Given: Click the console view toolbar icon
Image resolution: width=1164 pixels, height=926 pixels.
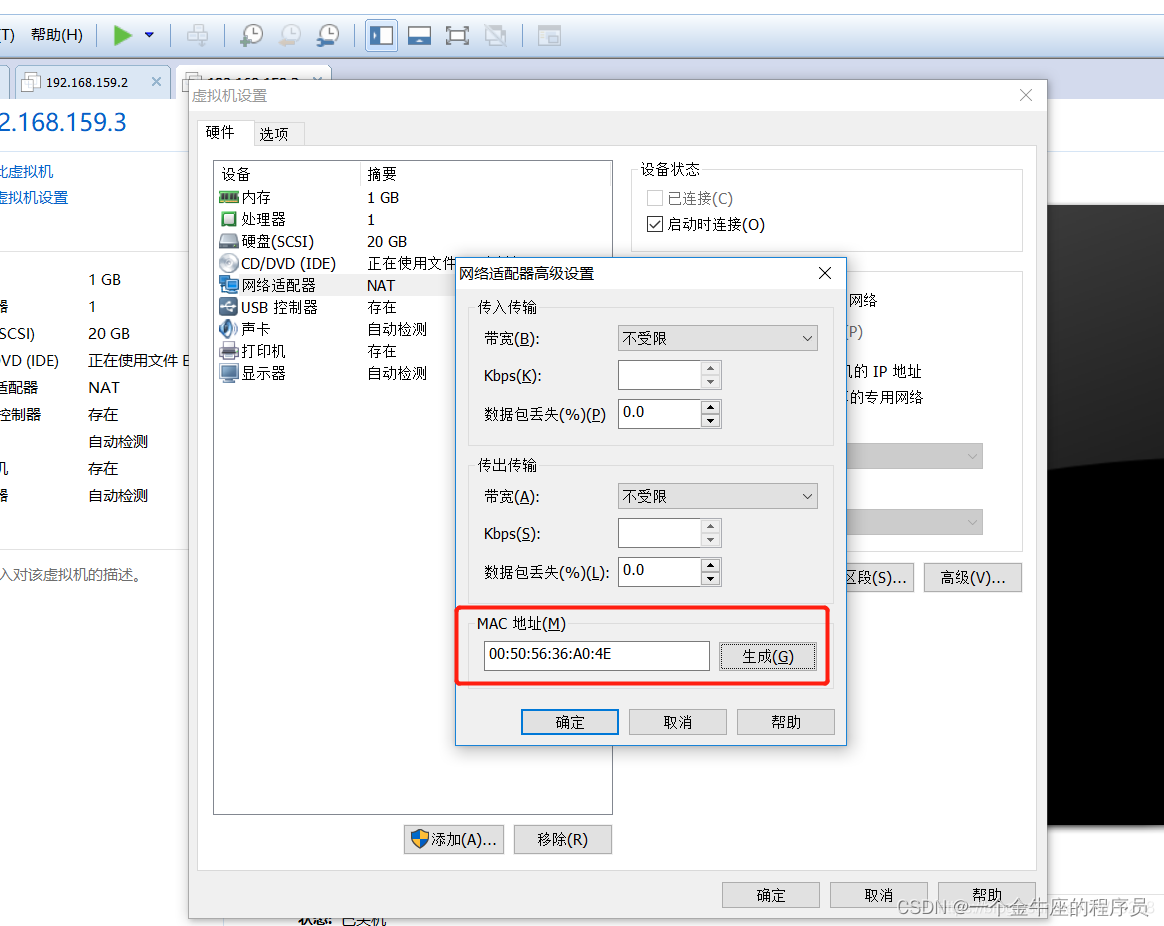Looking at the screenshot, I should pos(549,35).
